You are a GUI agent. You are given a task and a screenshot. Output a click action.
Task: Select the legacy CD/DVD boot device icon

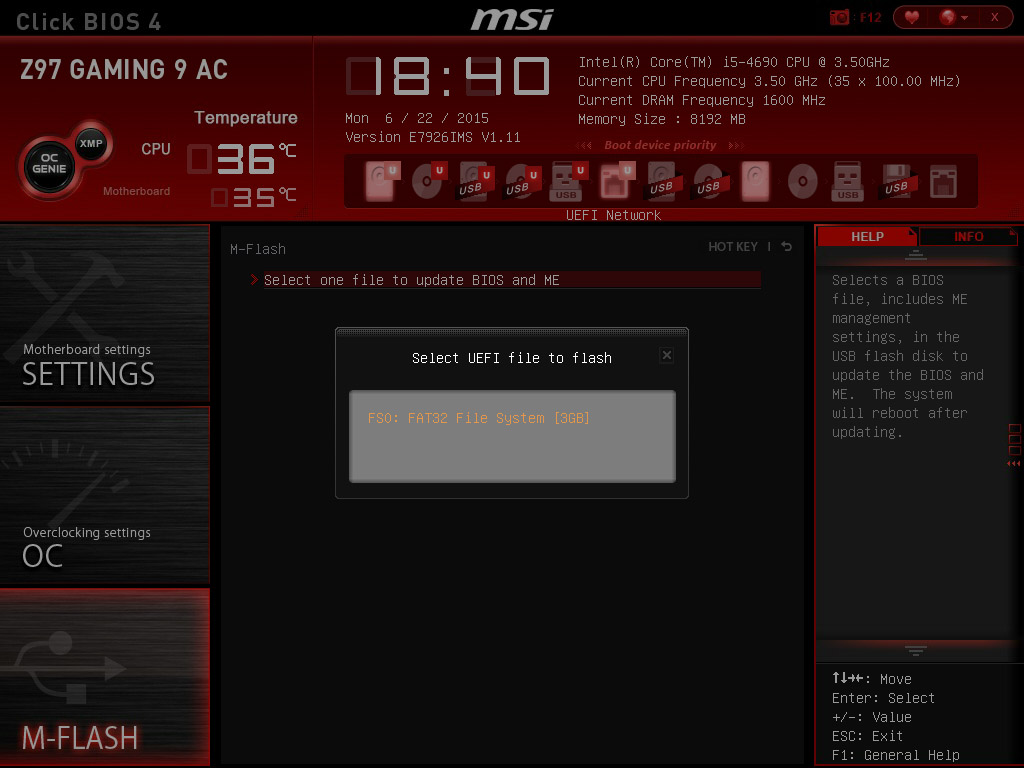click(x=803, y=181)
